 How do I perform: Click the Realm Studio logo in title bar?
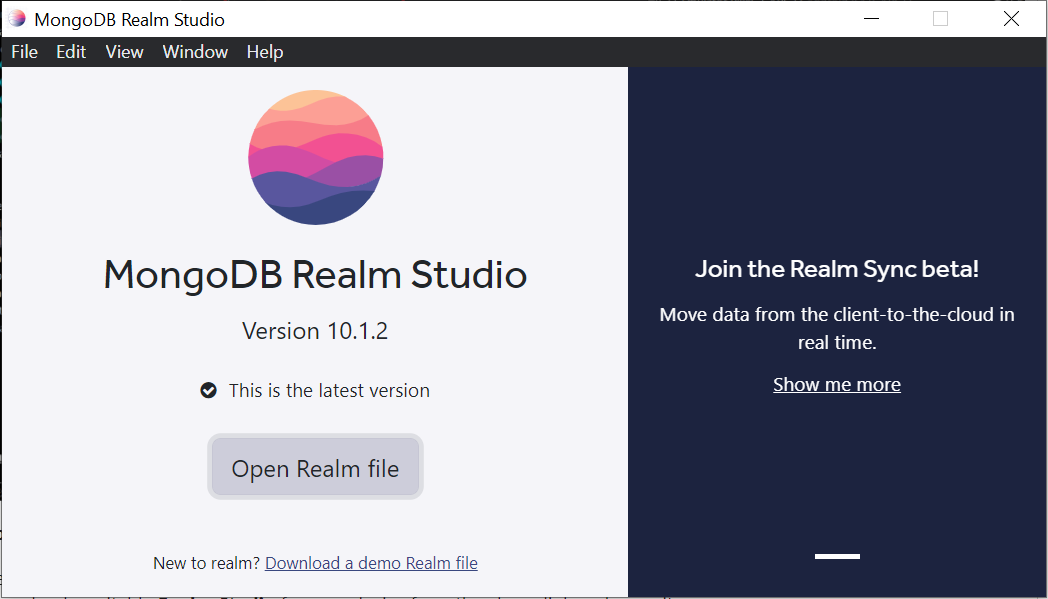pos(17,19)
